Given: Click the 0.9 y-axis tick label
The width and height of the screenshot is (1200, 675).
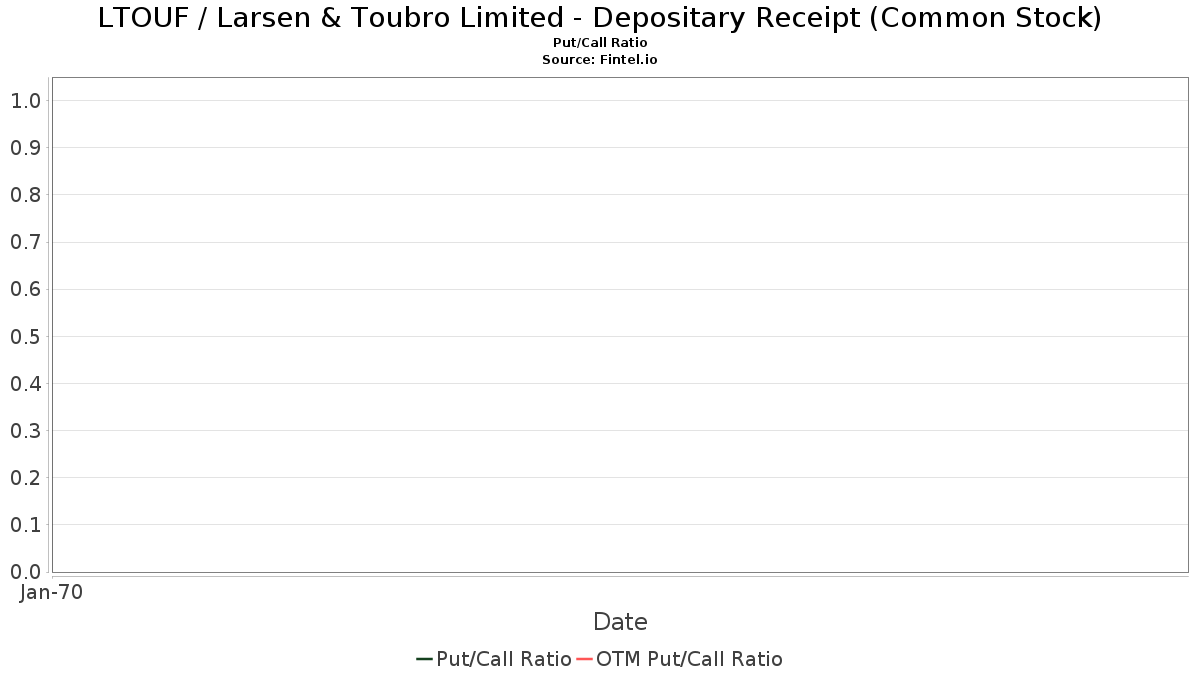Looking at the screenshot, I should point(25,148).
